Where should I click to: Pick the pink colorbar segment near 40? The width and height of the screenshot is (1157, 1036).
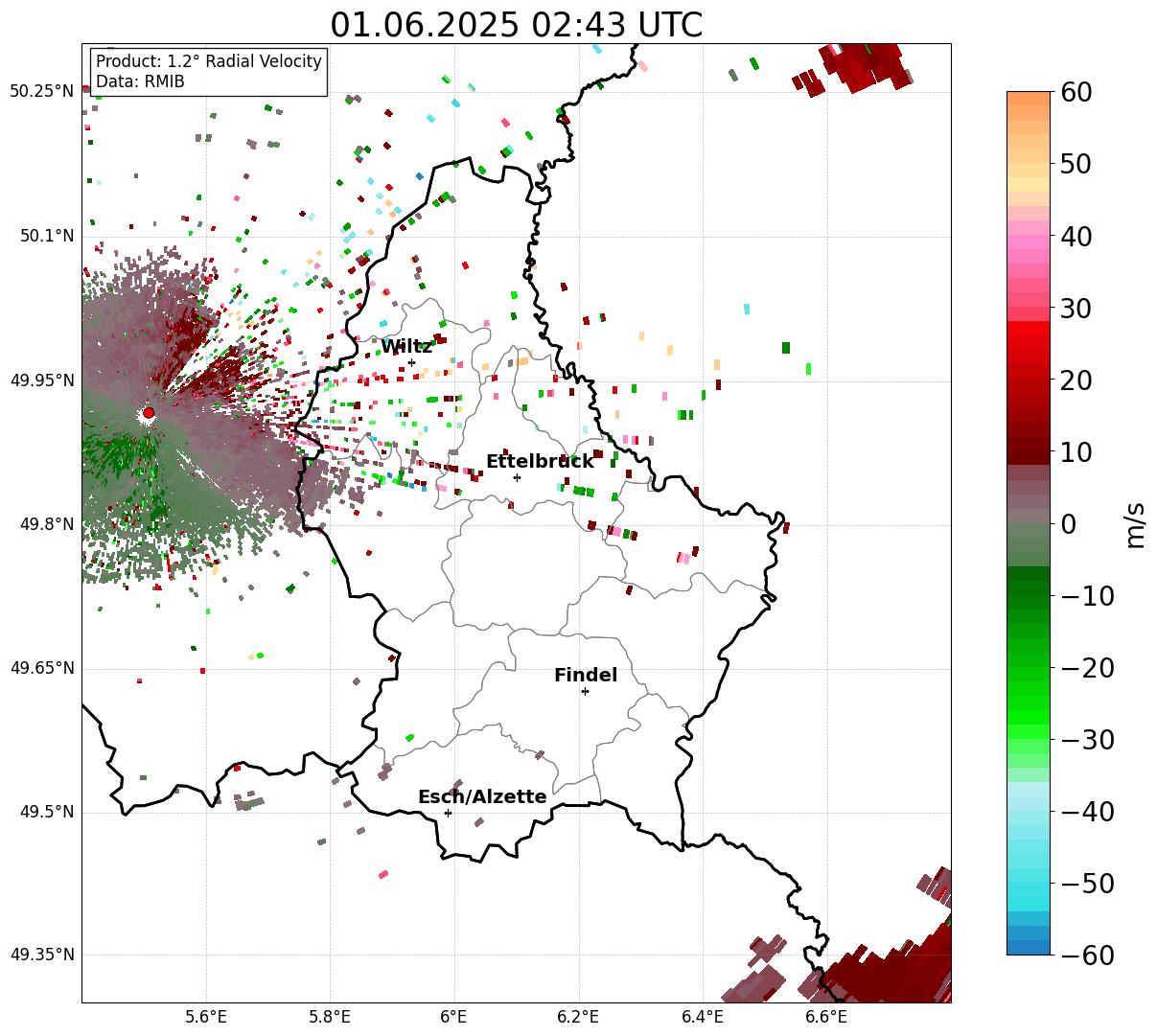1029,242
